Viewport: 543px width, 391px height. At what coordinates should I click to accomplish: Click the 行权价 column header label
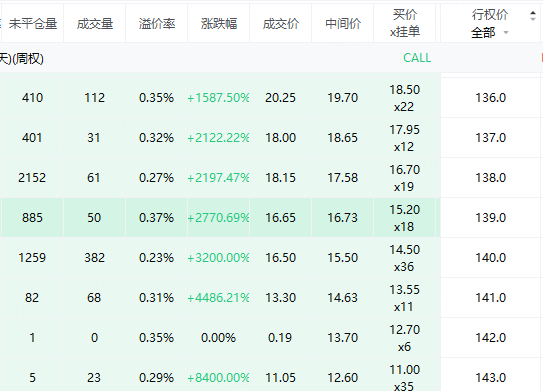click(490, 15)
